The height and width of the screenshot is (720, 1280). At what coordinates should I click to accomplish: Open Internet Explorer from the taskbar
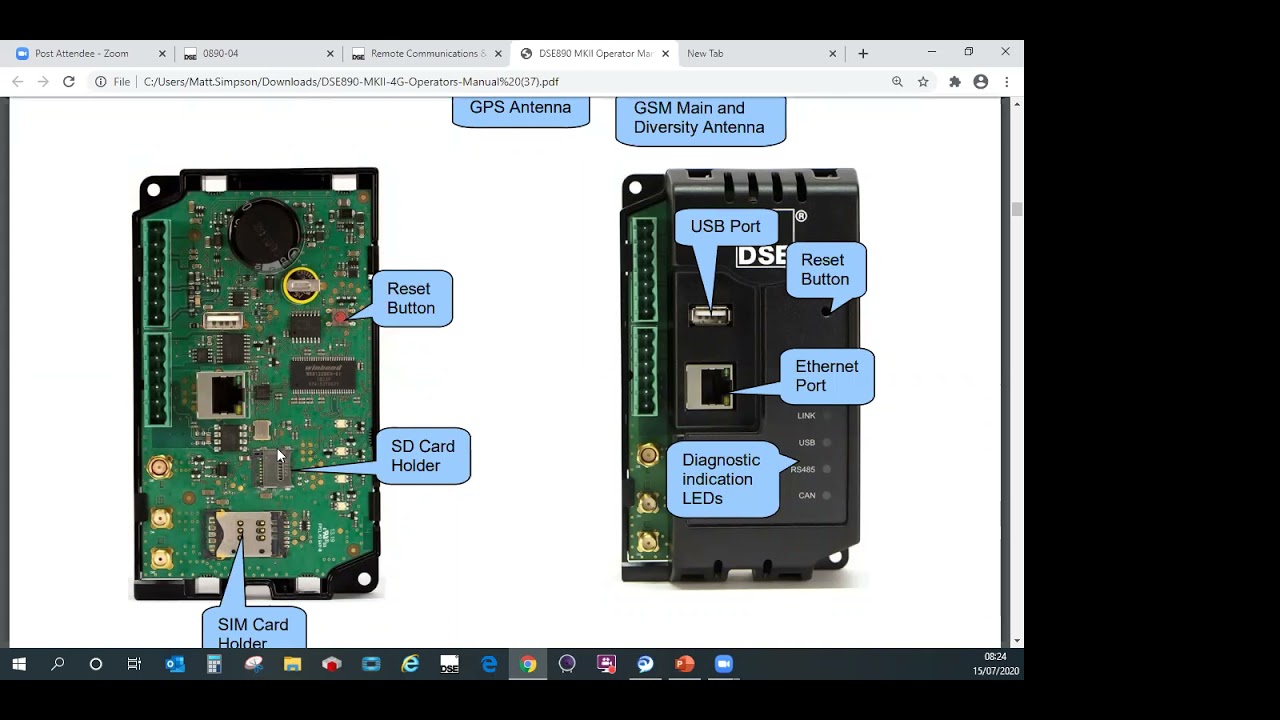click(410, 664)
